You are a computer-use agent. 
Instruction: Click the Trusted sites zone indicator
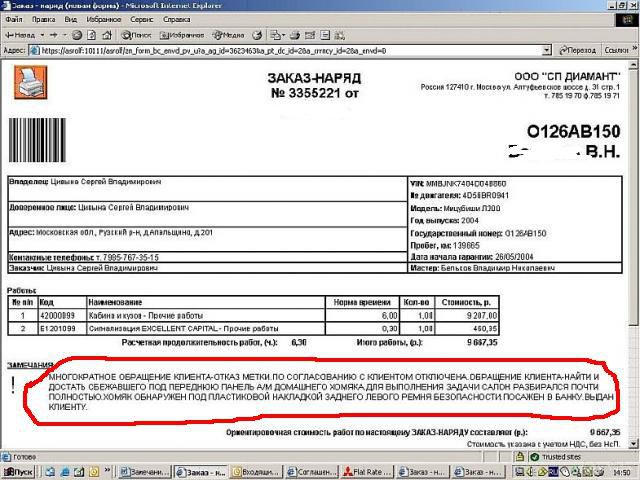[x=556, y=457]
